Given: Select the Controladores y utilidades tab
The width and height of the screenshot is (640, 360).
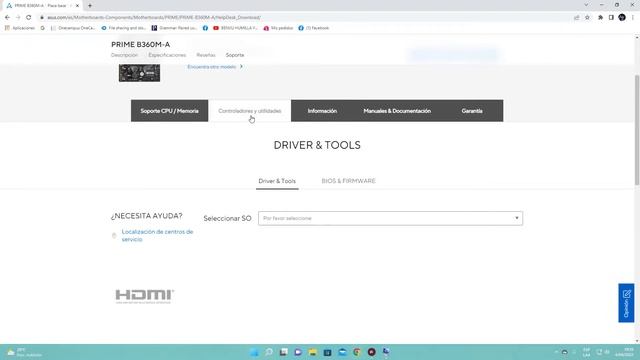Looking at the screenshot, I should [x=250, y=111].
